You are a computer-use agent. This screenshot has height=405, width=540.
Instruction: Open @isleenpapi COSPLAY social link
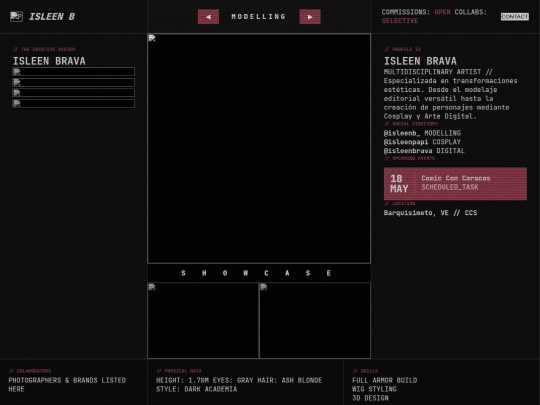pos(422,142)
